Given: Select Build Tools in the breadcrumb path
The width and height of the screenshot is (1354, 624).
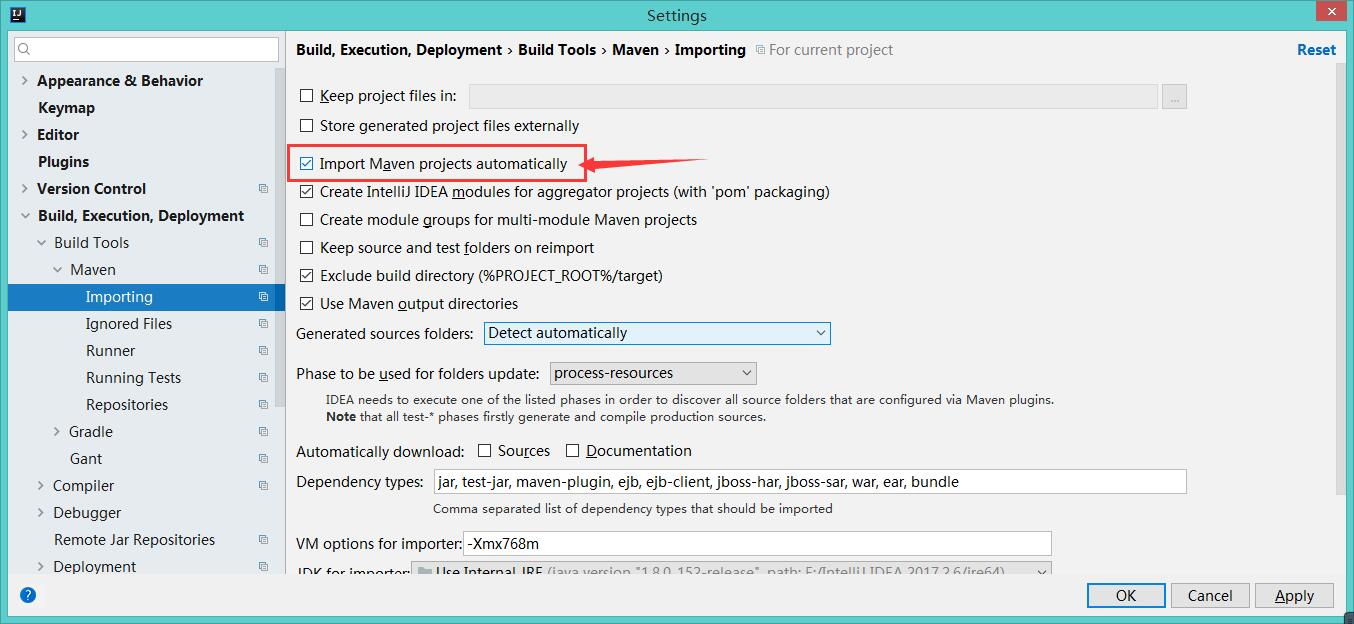Looking at the screenshot, I should [557, 49].
